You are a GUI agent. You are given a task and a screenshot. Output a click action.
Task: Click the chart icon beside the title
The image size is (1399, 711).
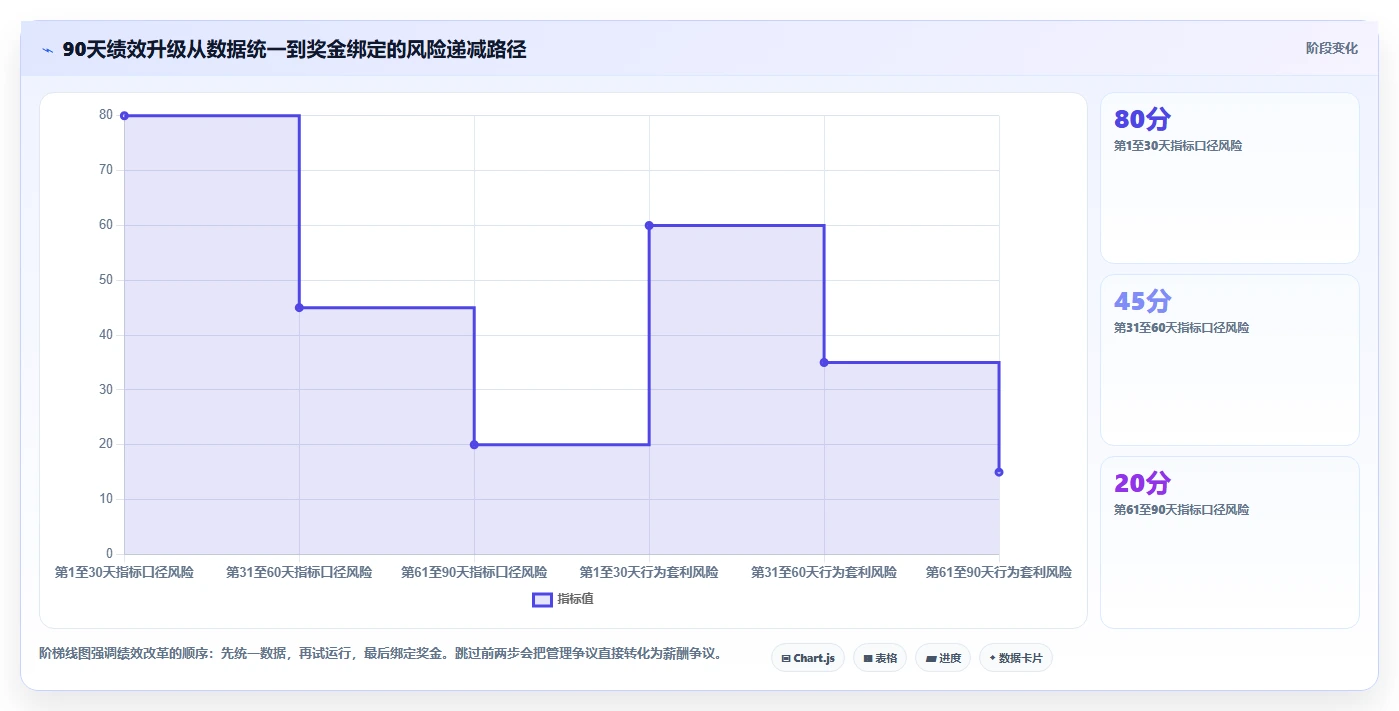pos(47,50)
